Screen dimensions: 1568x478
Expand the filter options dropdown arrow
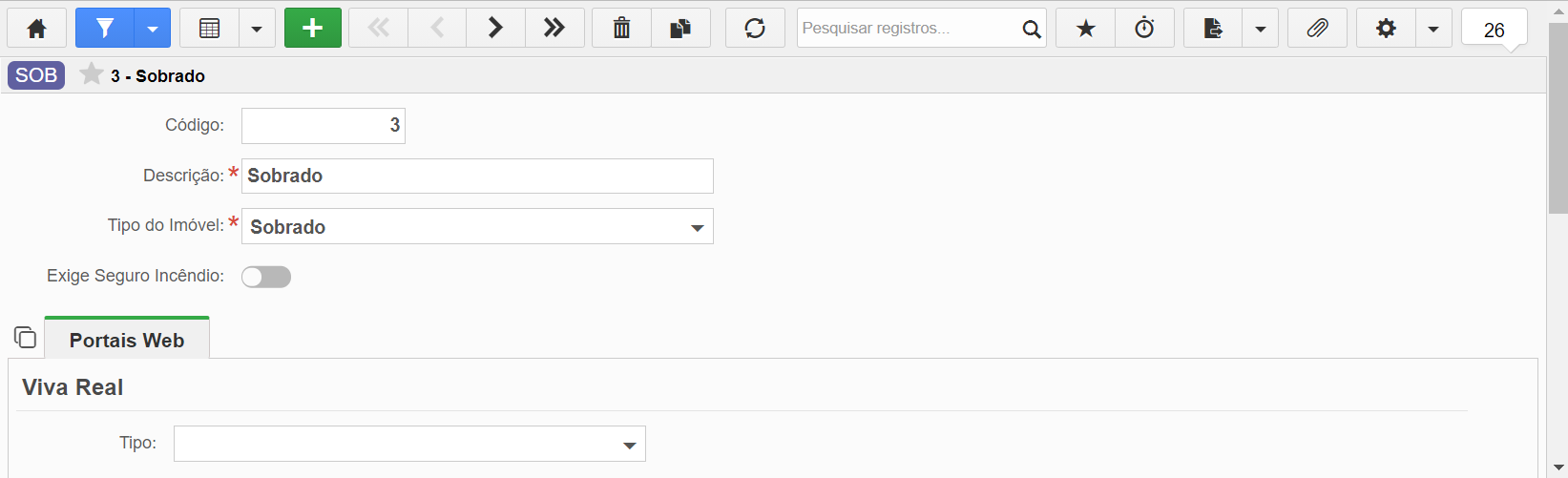pos(153,29)
